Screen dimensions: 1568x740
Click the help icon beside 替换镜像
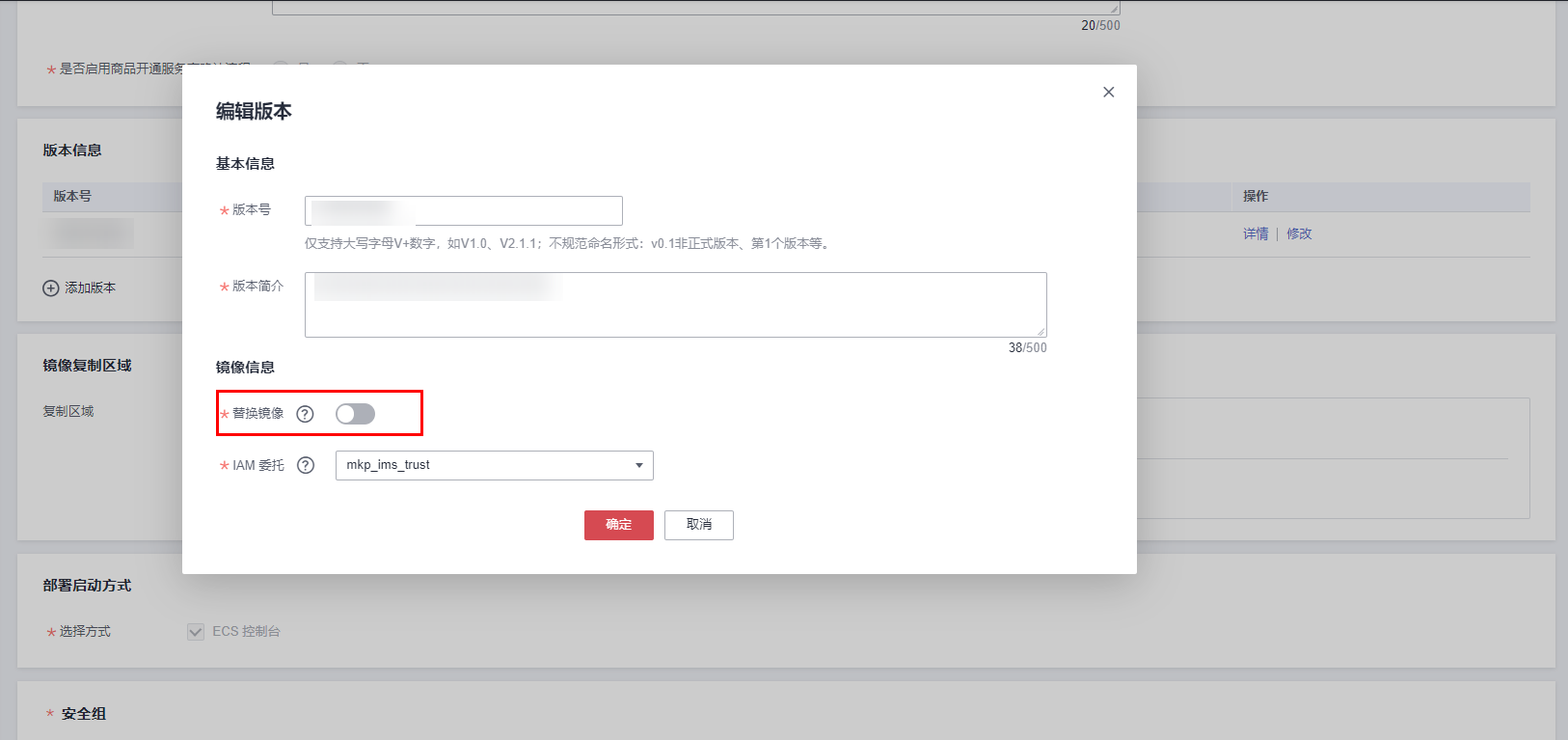click(x=305, y=414)
